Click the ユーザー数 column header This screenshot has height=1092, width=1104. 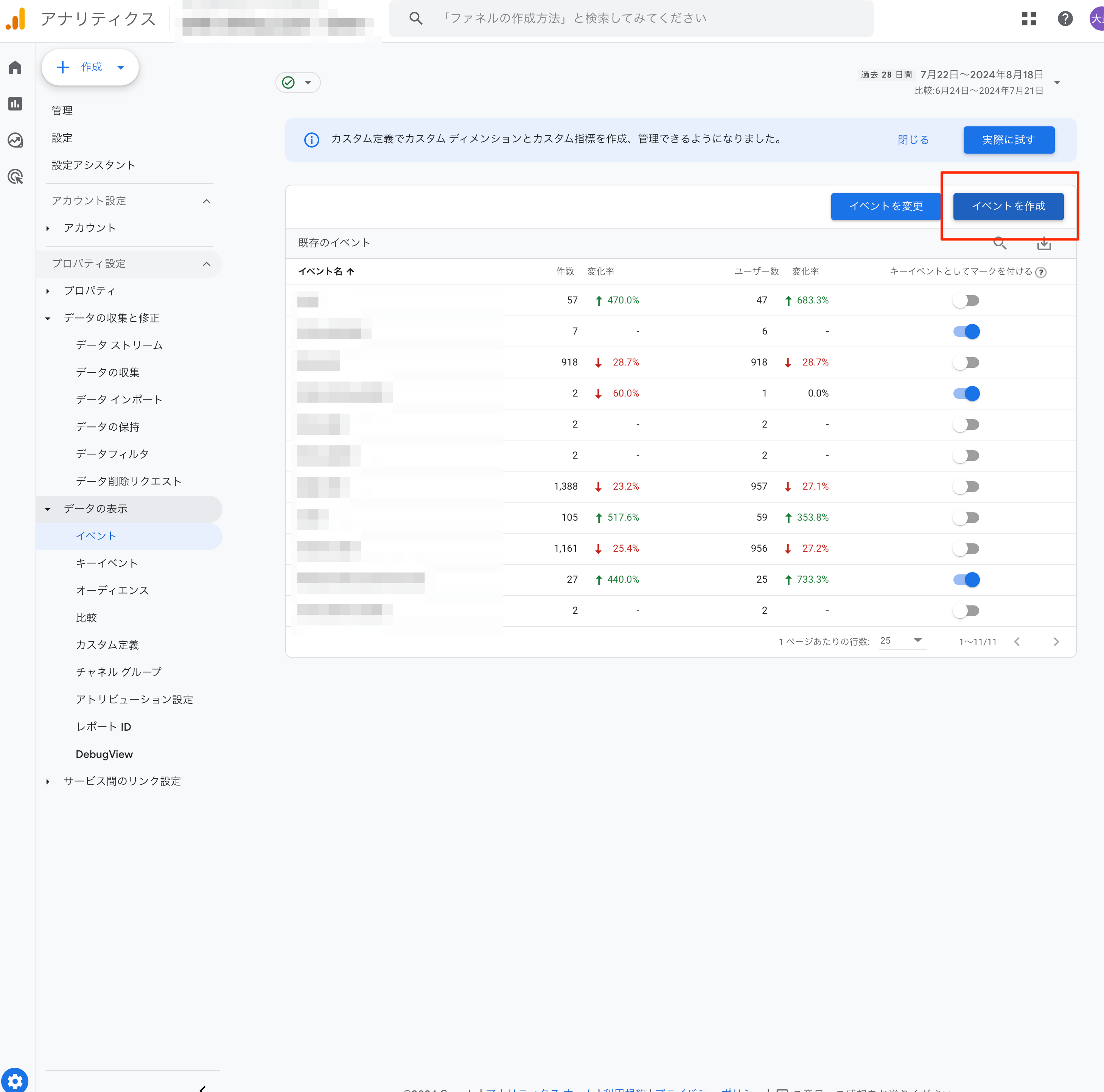click(756, 271)
